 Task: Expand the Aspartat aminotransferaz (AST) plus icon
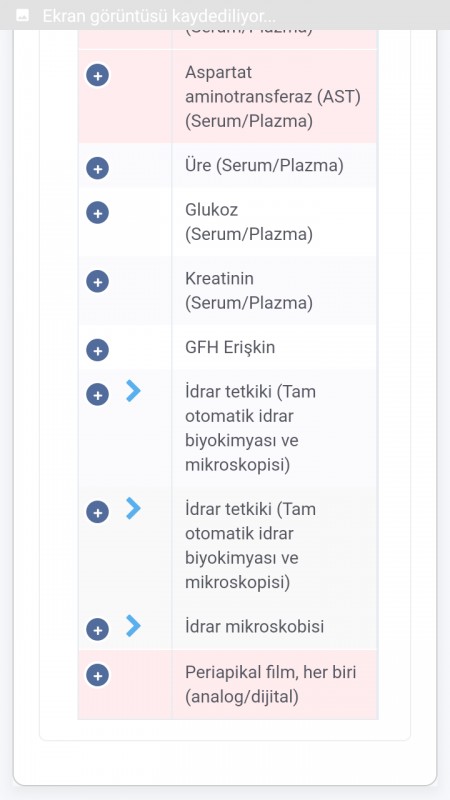point(97,76)
